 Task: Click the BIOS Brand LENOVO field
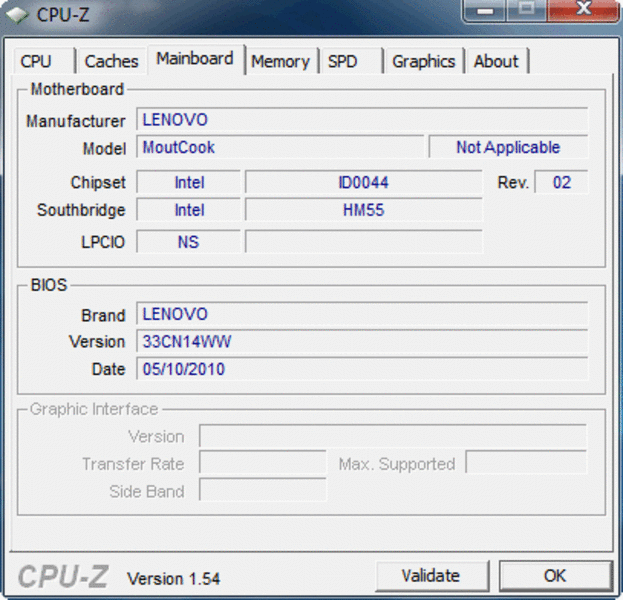362,314
